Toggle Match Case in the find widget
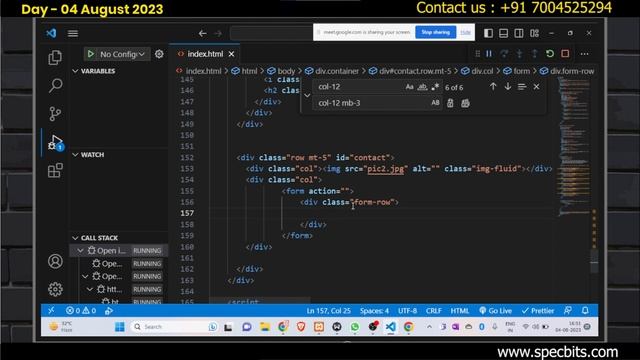Viewport: 640px width, 360px height. 409,87
